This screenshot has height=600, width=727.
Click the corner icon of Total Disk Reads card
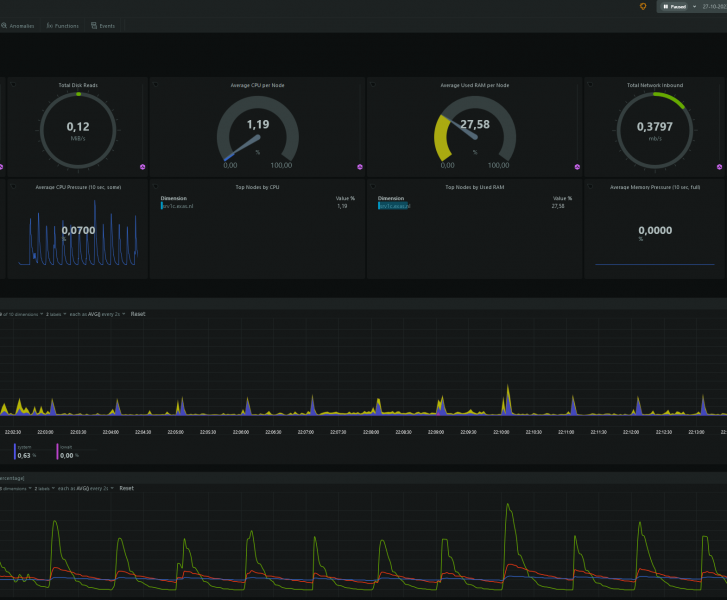[x=13, y=84]
